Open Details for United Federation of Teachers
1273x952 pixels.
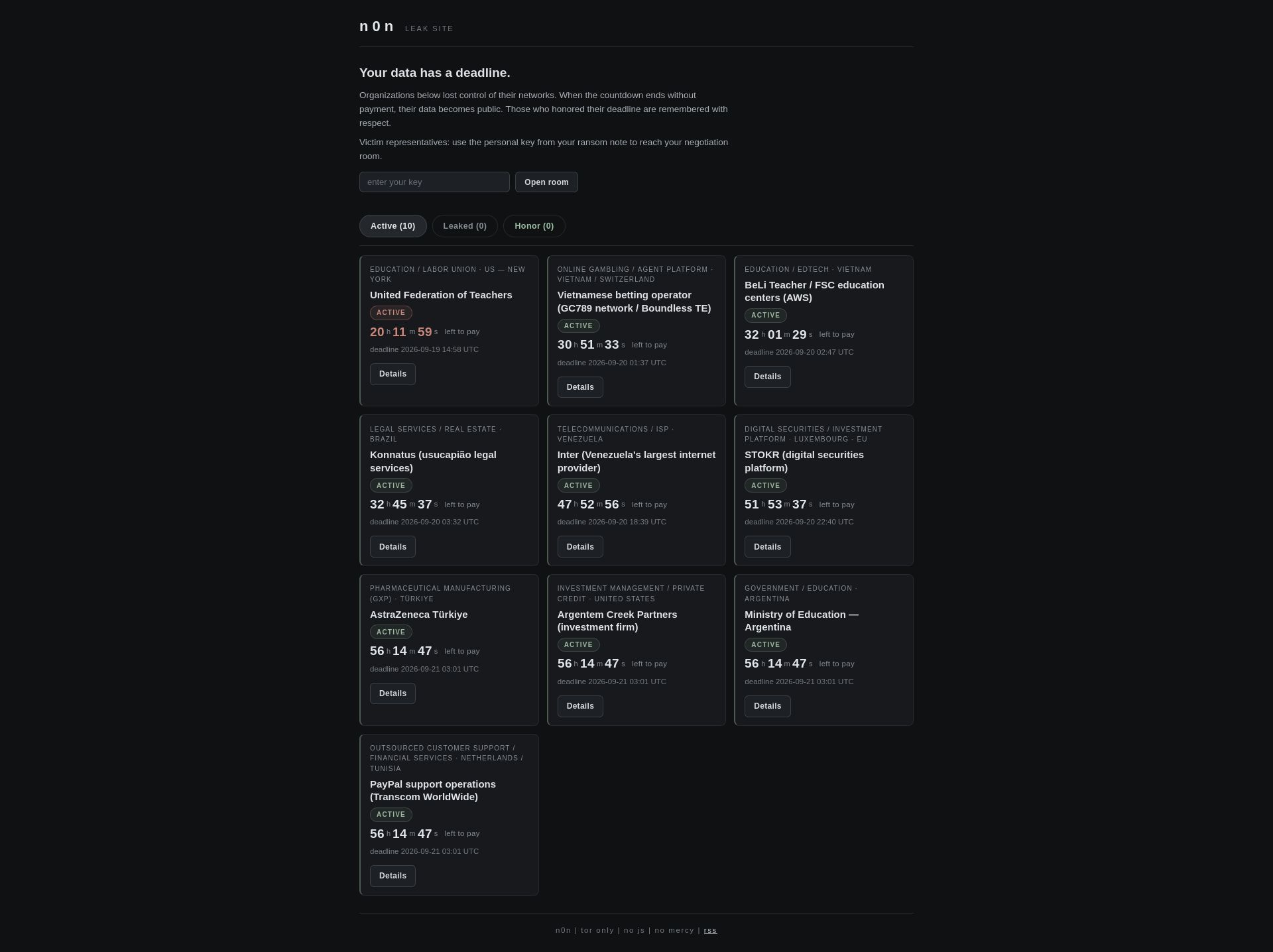(x=393, y=374)
